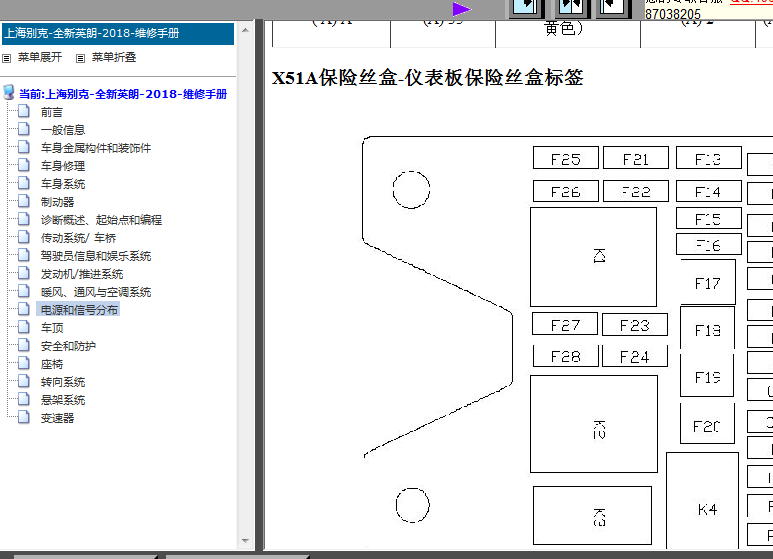773x559 pixels.
Task: Click relay K4 in the diagram
Action: click(x=703, y=501)
